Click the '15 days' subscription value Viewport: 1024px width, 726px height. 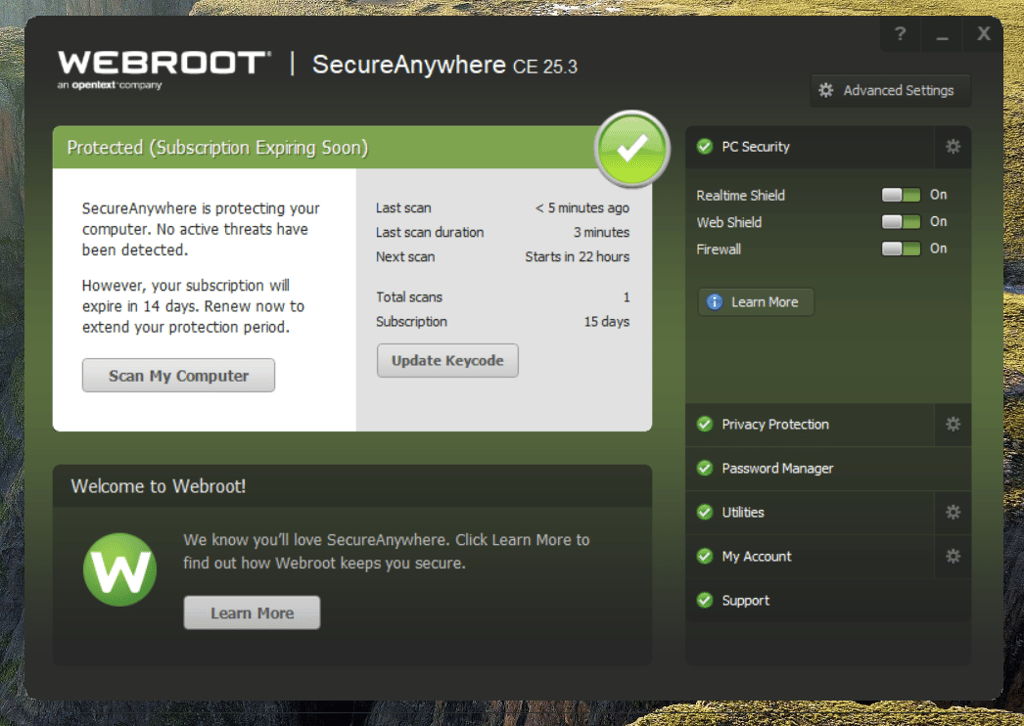click(607, 322)
